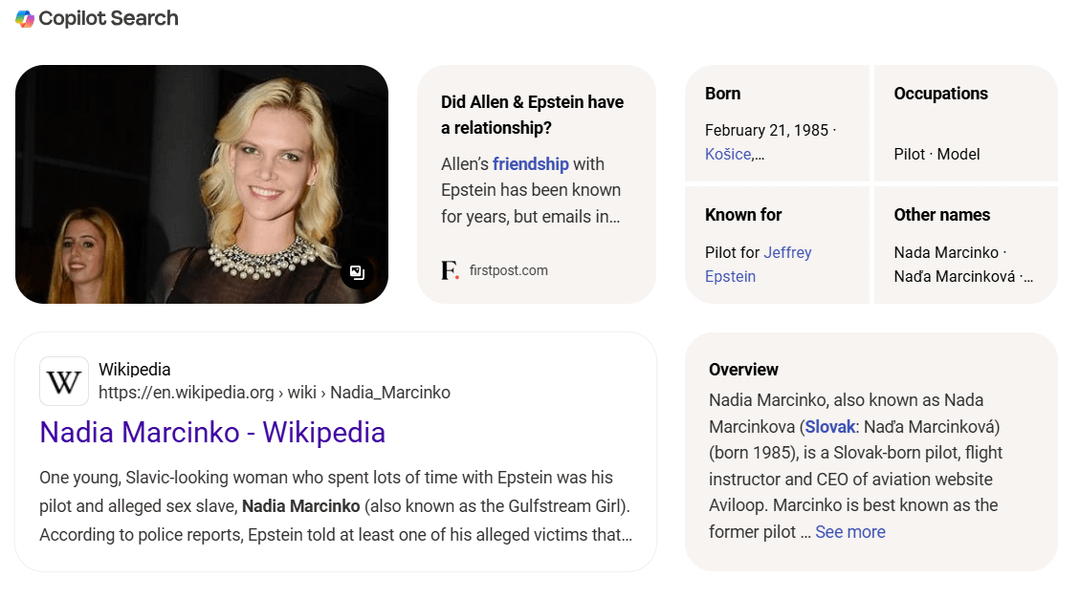Image resolution: width=1080 pixels, height=598 pixels.
Task: Click the Wikipedia W favicon
Action: click(x=64, y=381)
